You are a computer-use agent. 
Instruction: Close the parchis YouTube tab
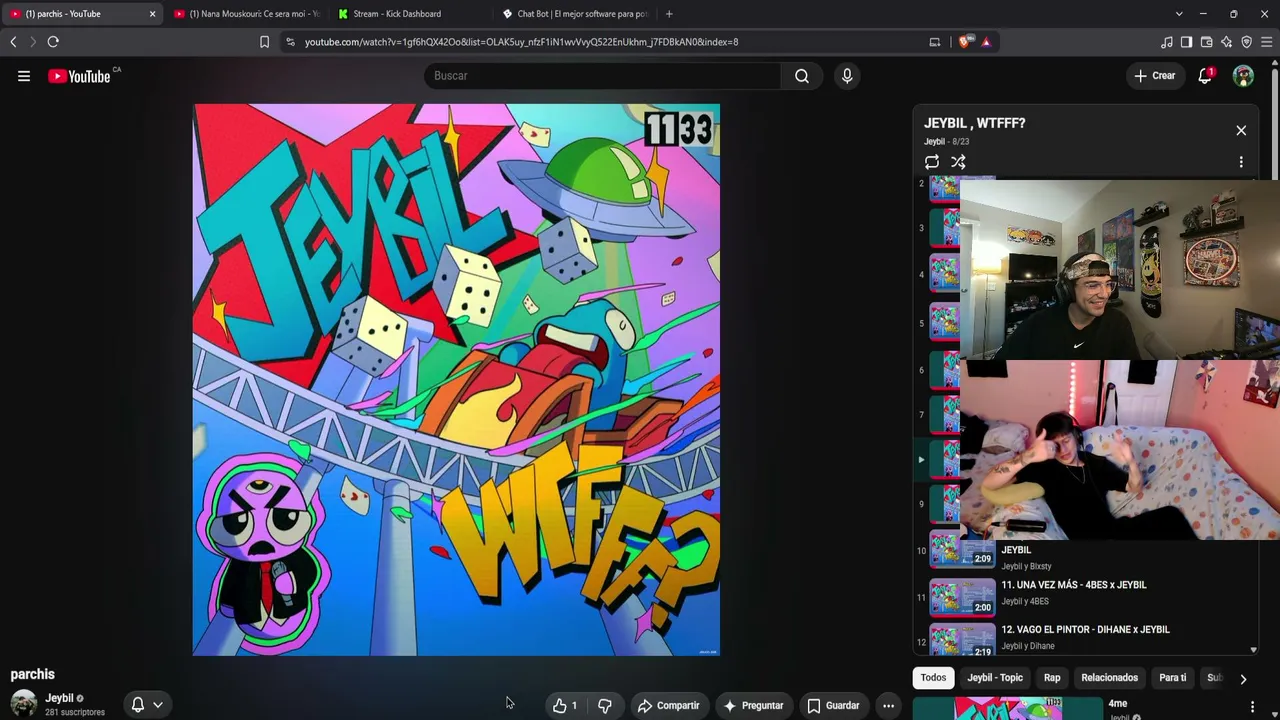(x=152, y=14)
